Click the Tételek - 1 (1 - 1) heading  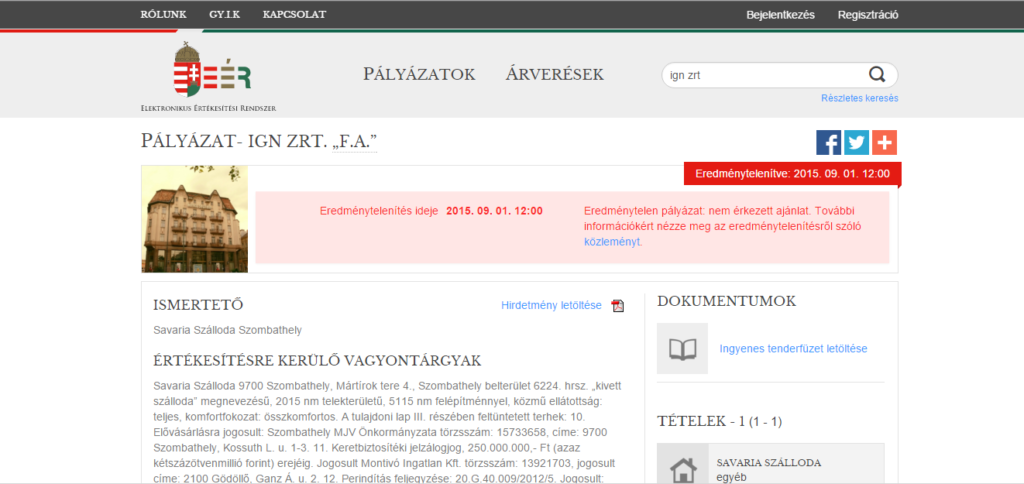(719, 422)
